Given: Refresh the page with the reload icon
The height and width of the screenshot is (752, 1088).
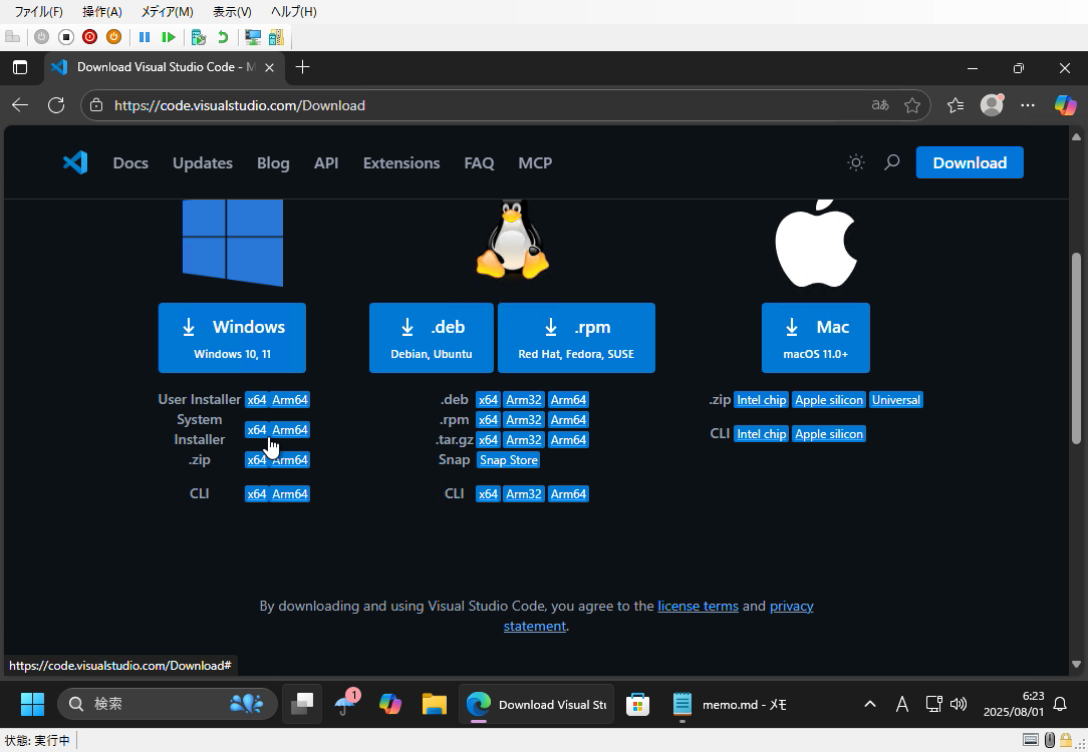Looking at the screenshot, I should [56, 105].
